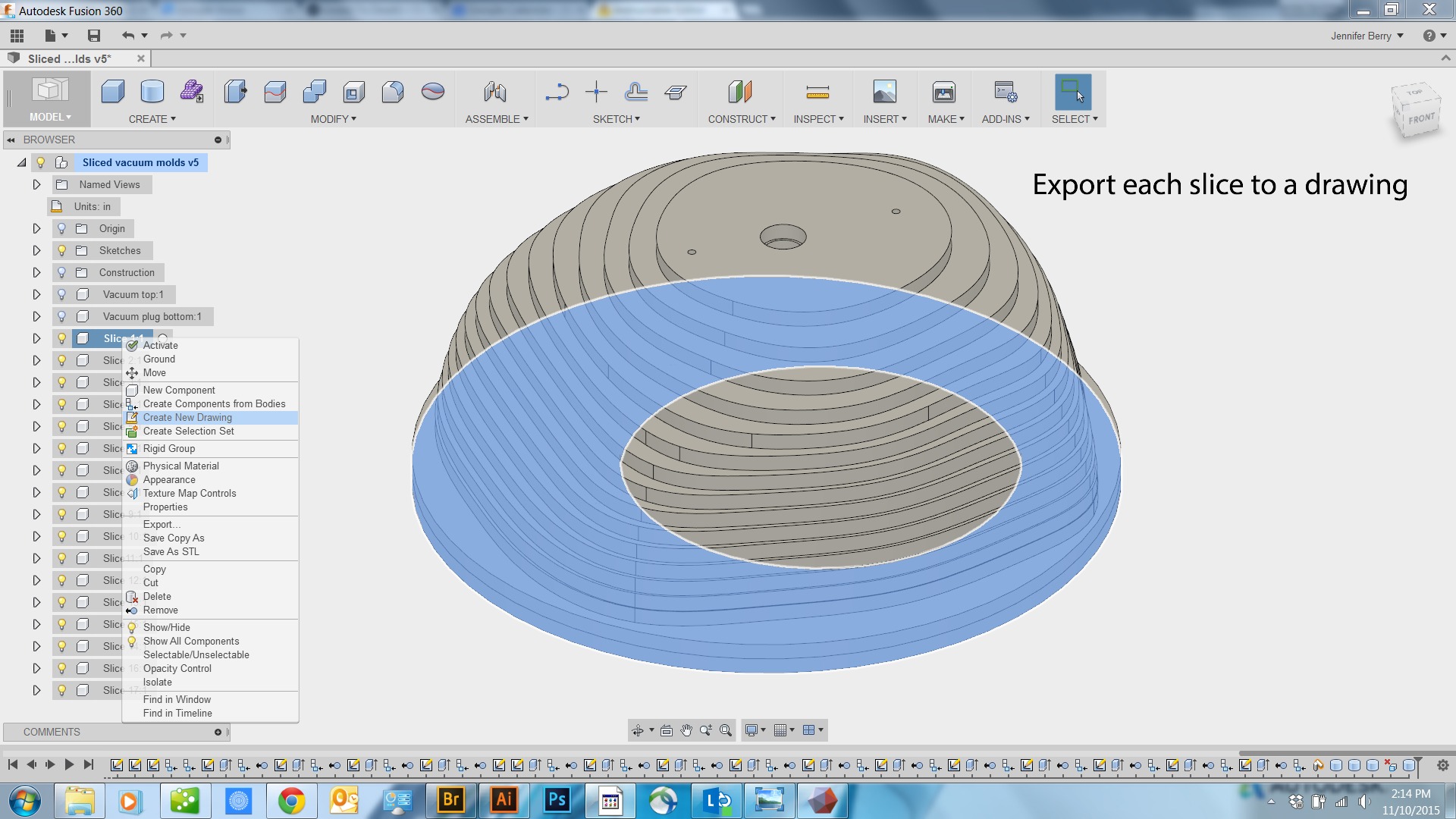The image size is (1456, 819).
Task: Choose Create New Drawing from context menu
Action: click(x=187, y=417)
